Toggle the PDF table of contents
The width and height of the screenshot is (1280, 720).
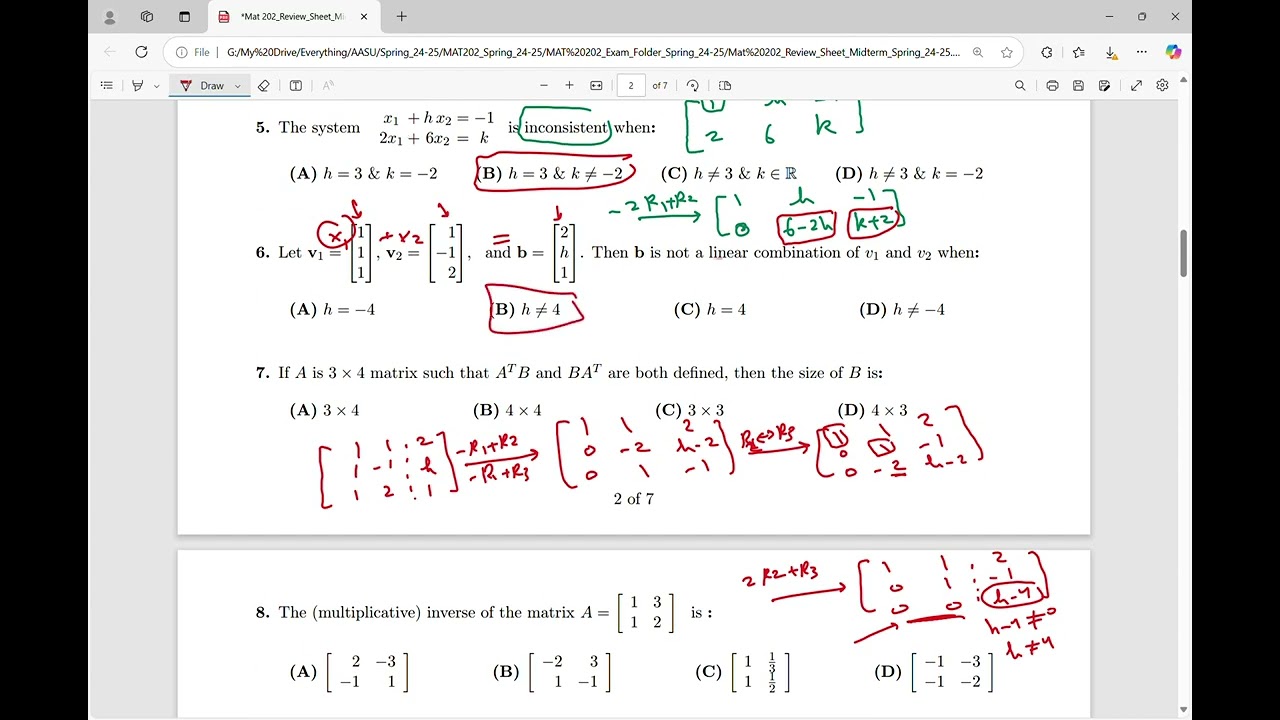pyautogui.click(x=107, y=86)
